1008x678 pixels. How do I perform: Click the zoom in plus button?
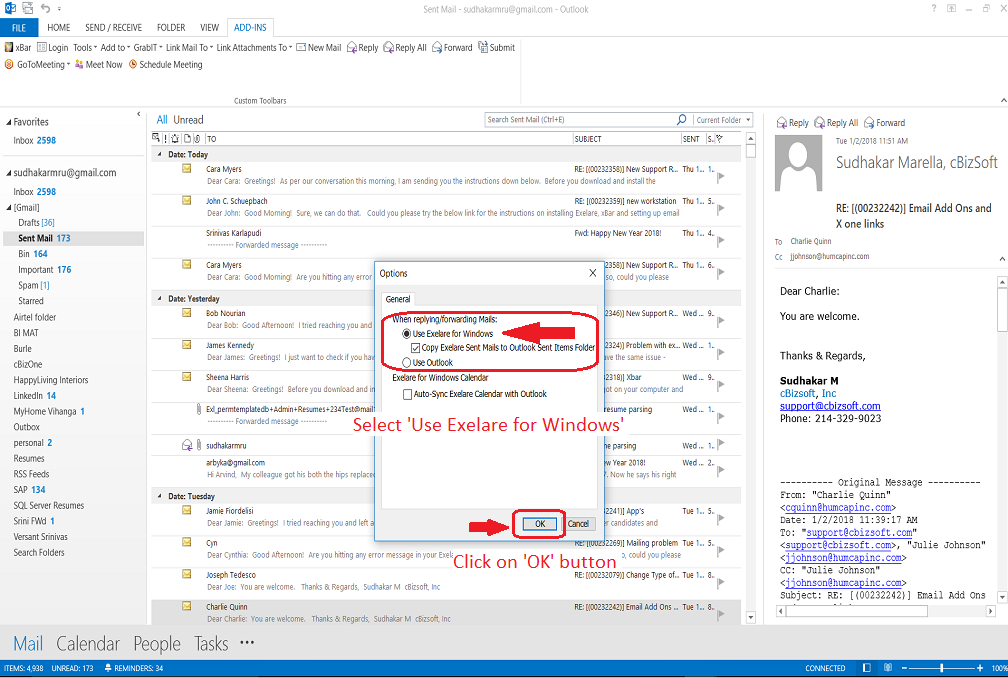point(980,668)
